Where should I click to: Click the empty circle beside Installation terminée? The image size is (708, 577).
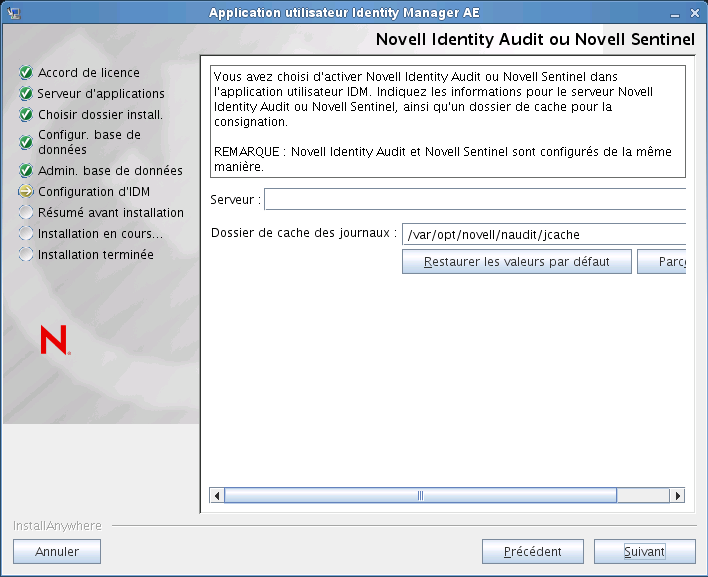26,255
